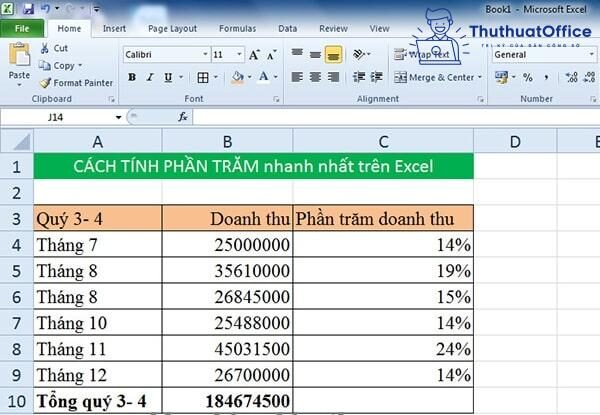
Task: Open Clipboard dialog launcher
Action: pos(111,99)
